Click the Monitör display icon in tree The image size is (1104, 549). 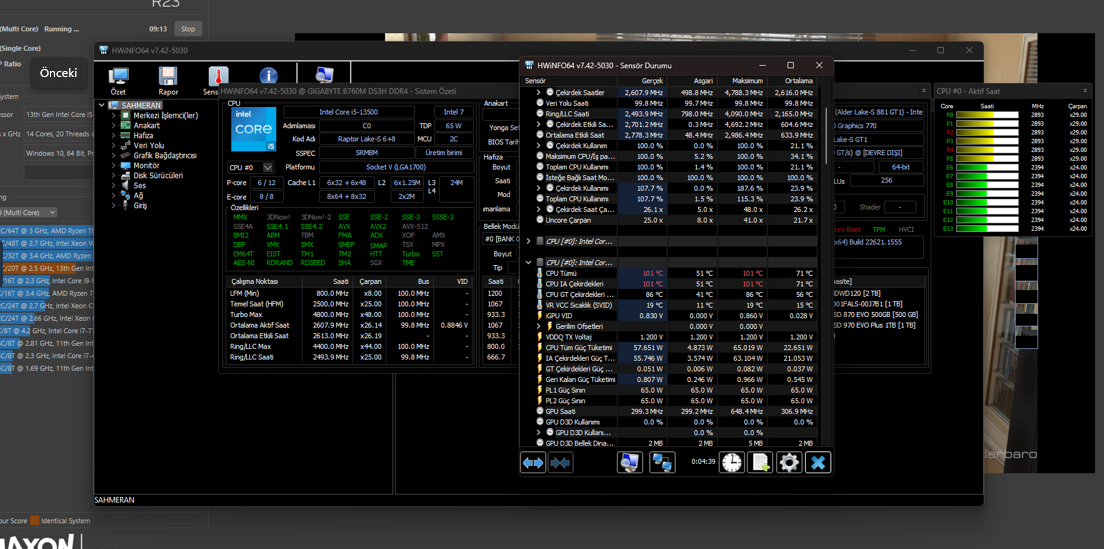(x=127, y=165)
